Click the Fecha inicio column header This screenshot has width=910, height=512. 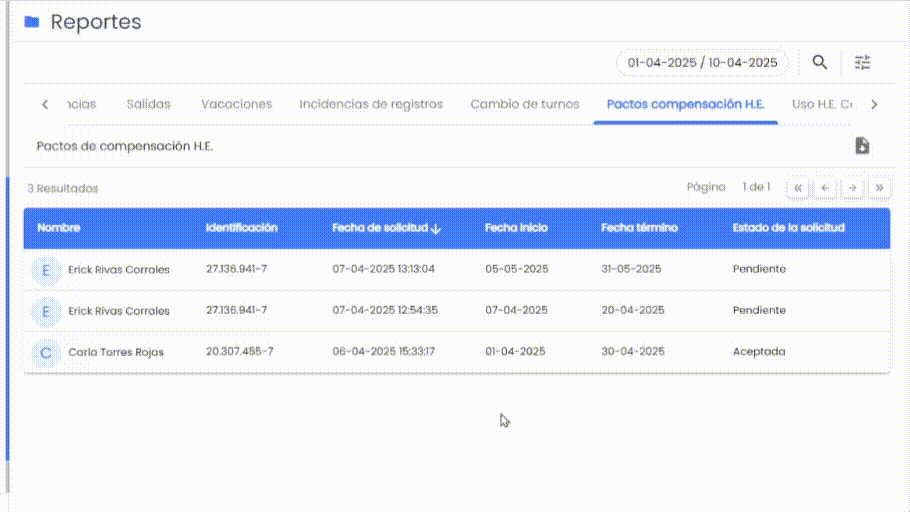[x=516, y=228]
